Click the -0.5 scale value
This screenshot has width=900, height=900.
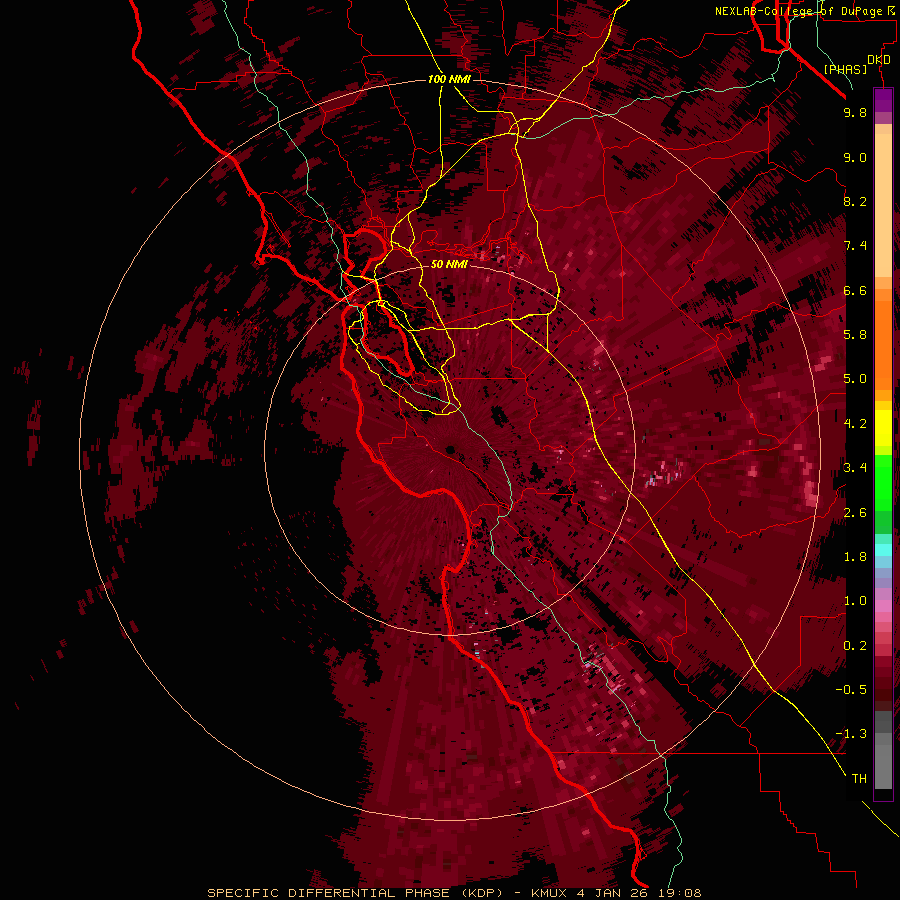[851, 690]
